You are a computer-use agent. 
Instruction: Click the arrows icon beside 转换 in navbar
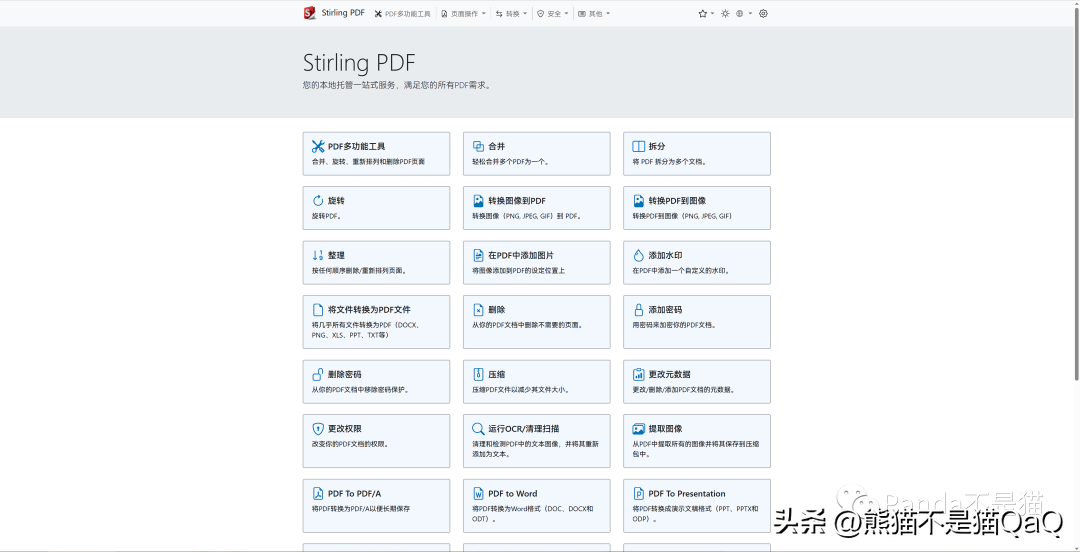[x=499, y=14]
